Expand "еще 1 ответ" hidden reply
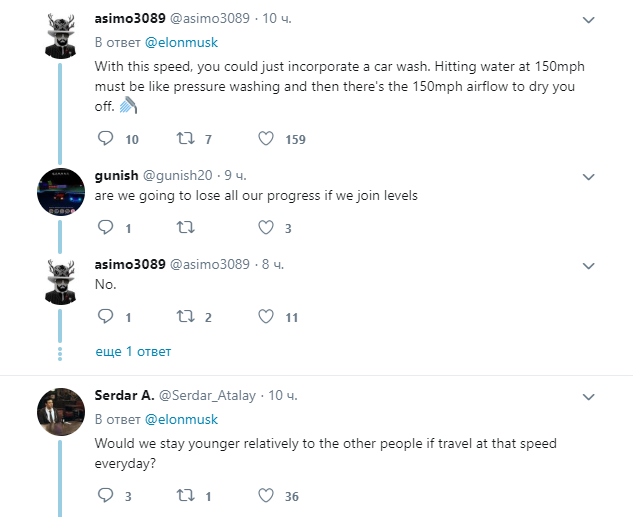Image resolution: width=633 pixels, height=517 pixels. [x=133, y=352]
